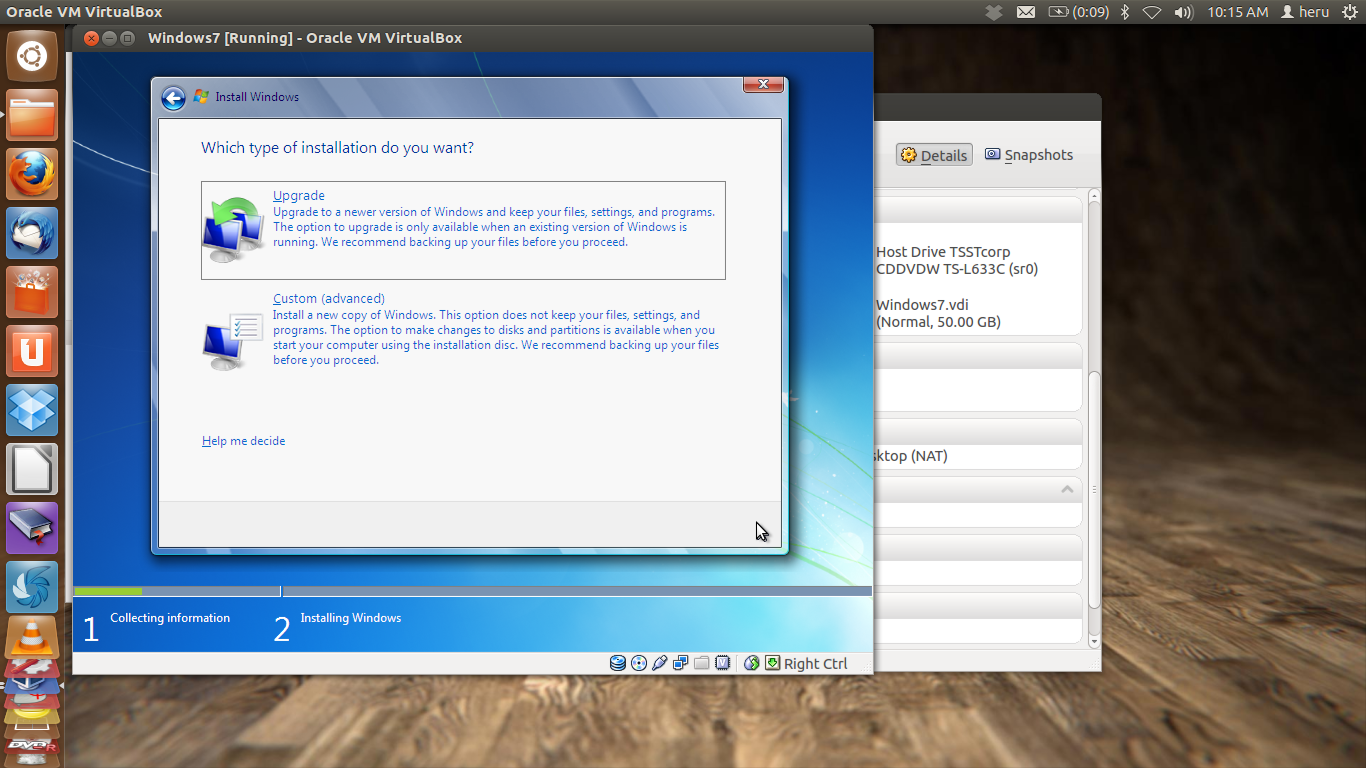This screenshot has width=1366, height=768.
Task: Click the shared folders status icon
Action: 702,663
